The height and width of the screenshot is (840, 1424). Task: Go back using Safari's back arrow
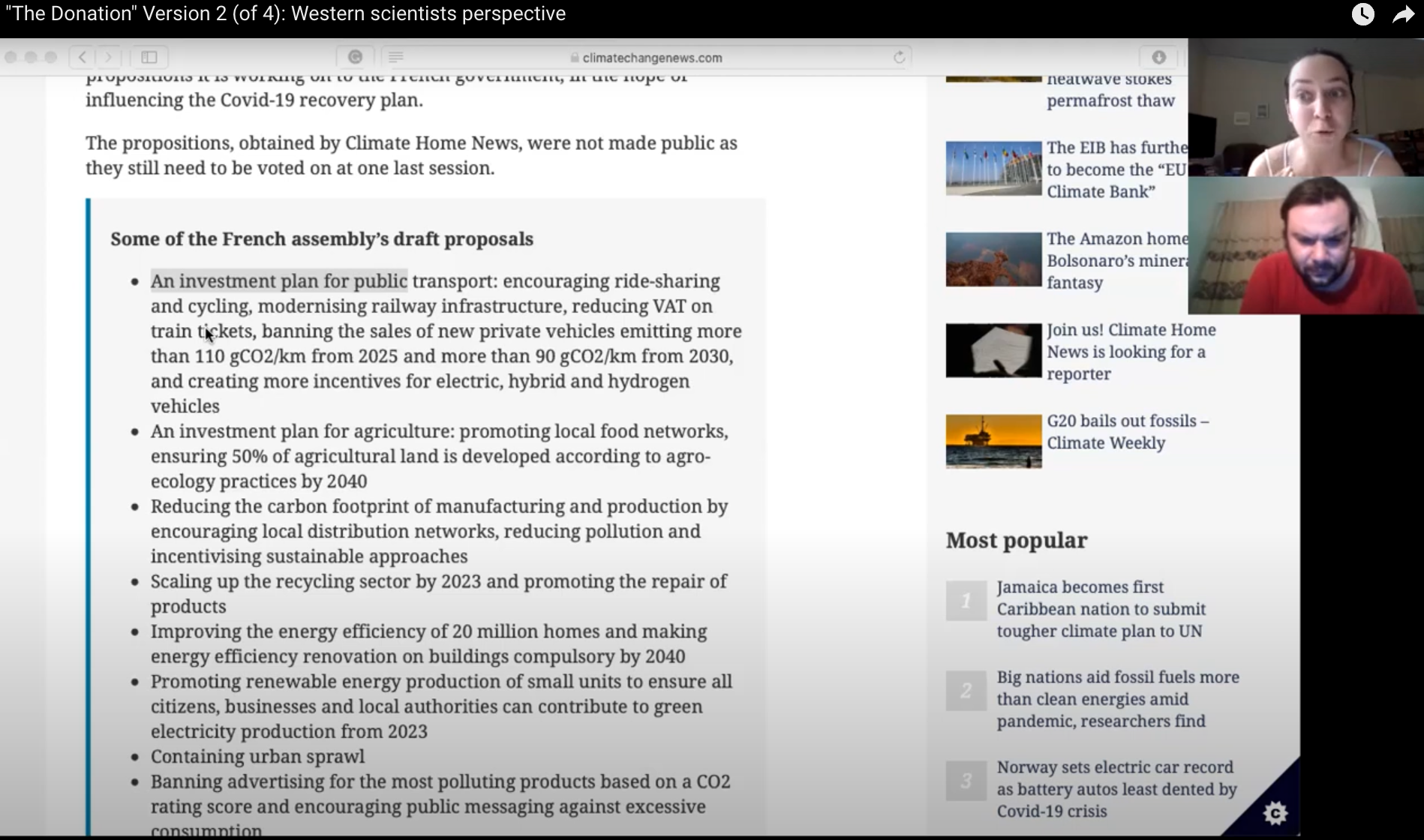coord(83,57)
